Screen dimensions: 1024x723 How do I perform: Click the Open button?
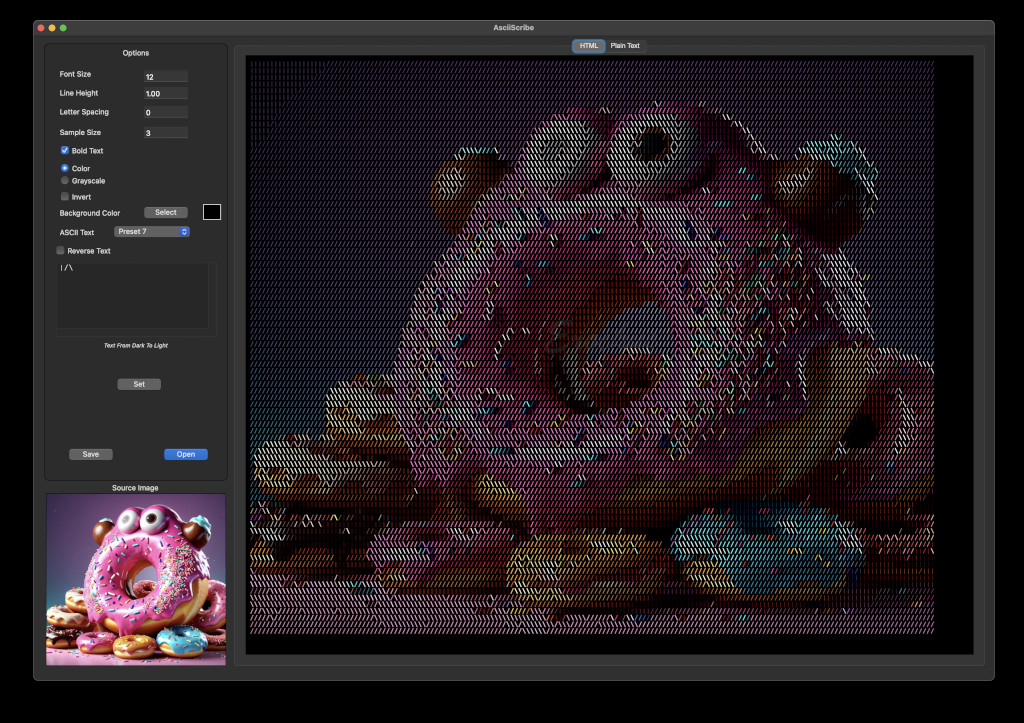click(x=185, y=454)
